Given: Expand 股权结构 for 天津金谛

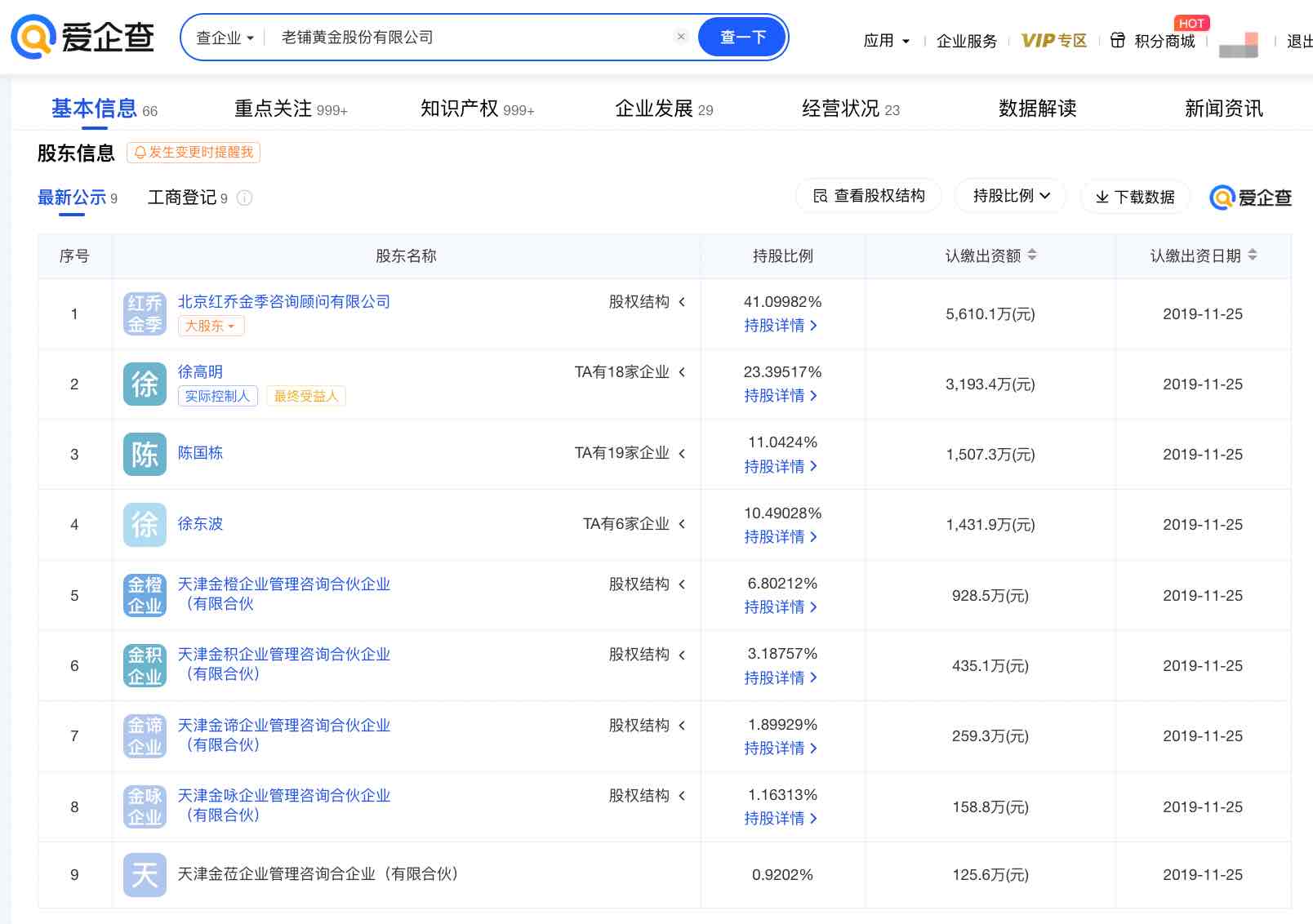Looking at the screenshot, I should click(x=647, y=726).
